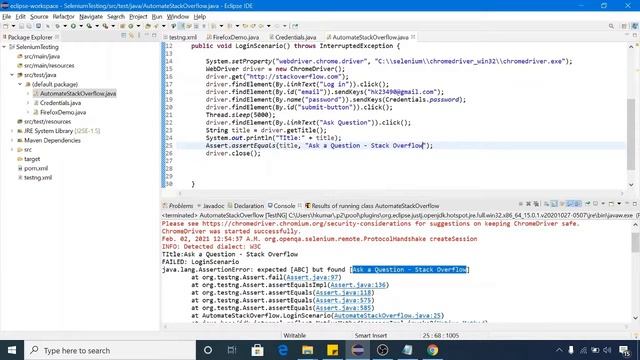Screen dimensions: 640x360
Task: Click the New Java Package icon
Action: [x=122, y=26]
